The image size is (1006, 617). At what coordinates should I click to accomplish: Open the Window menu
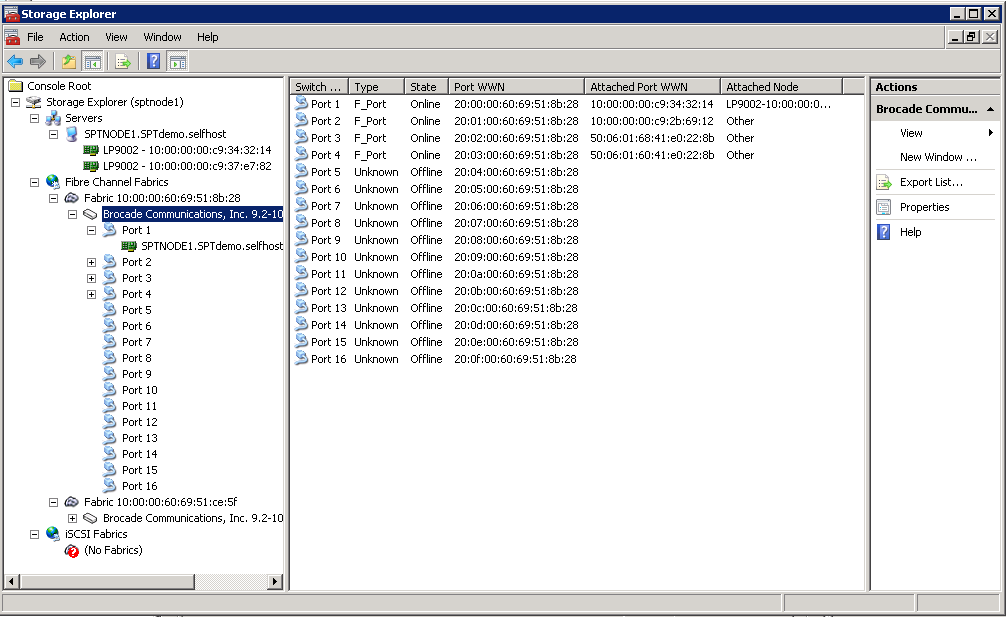(x=162, y=37)
